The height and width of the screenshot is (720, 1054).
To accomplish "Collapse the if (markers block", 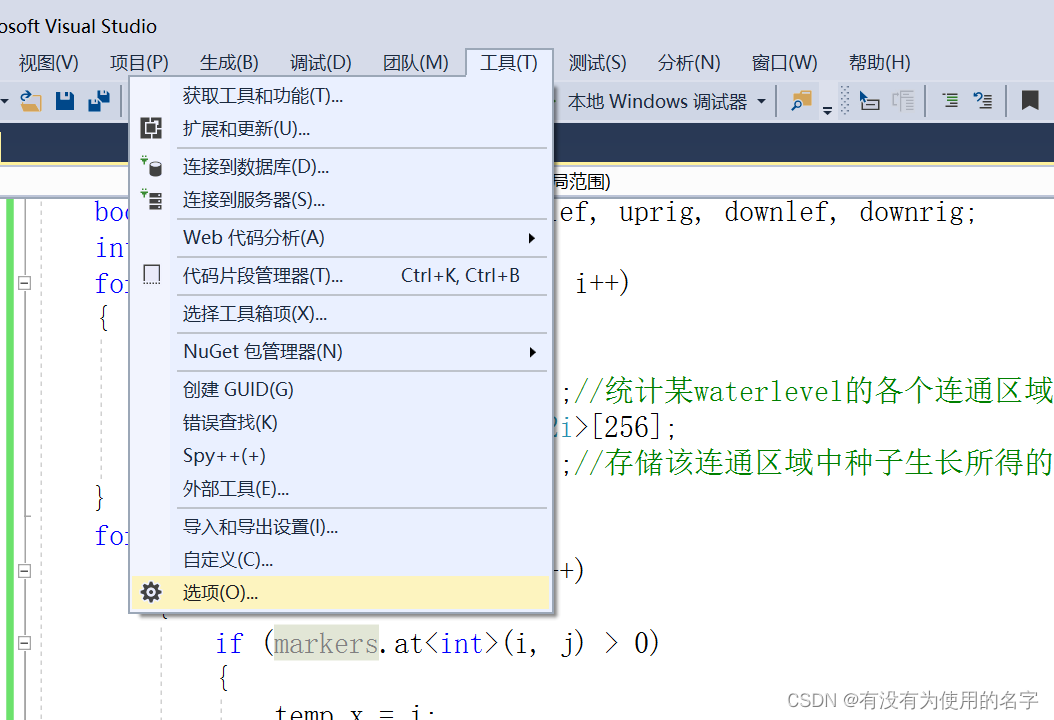I will click(24, 643).
